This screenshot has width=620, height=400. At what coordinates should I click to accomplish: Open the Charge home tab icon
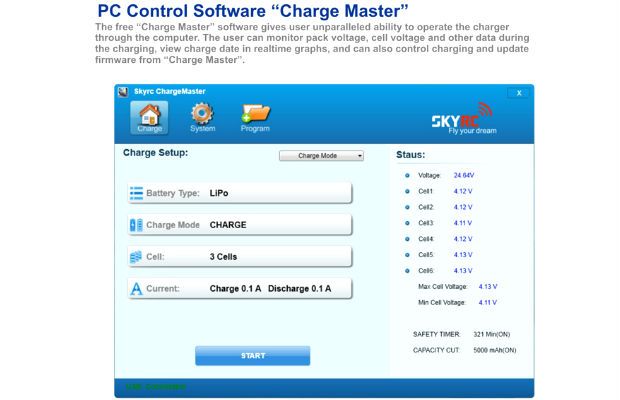[x=149, y=117]
